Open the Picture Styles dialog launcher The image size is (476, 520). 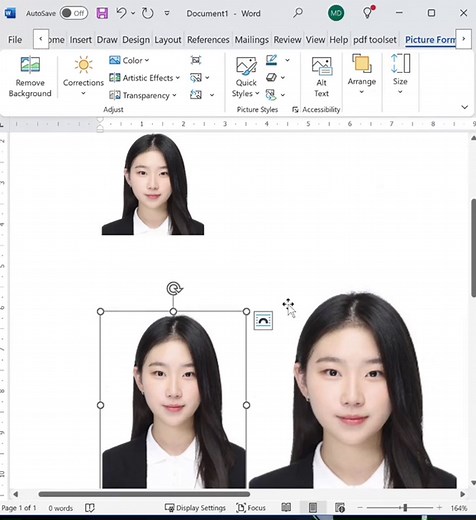click(295, 110)
